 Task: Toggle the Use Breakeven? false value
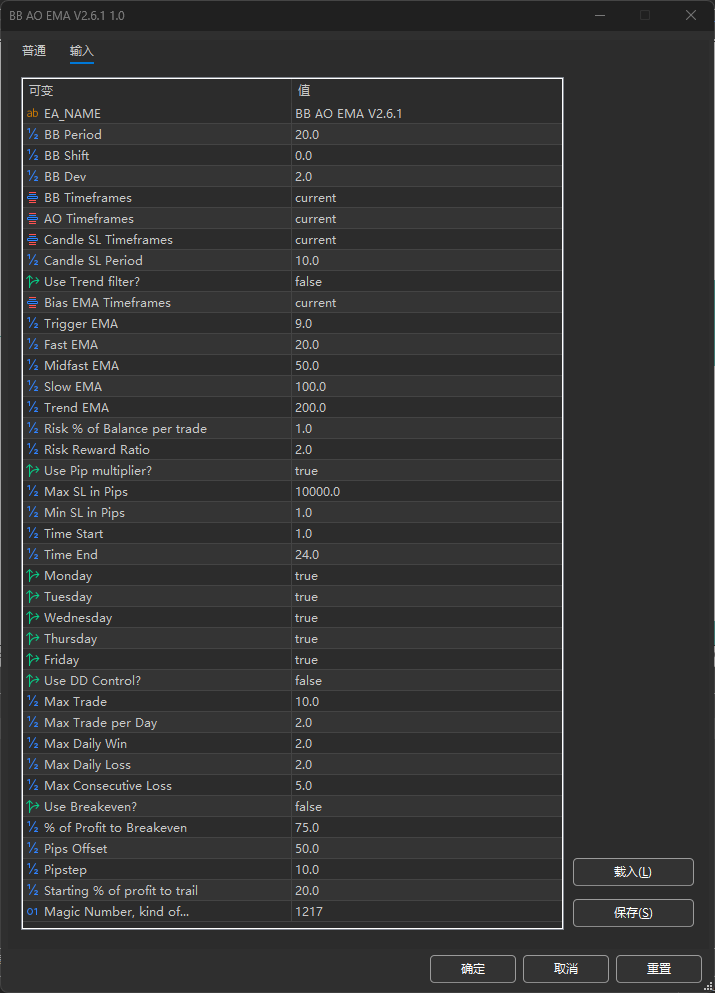(x=308, y=807)
